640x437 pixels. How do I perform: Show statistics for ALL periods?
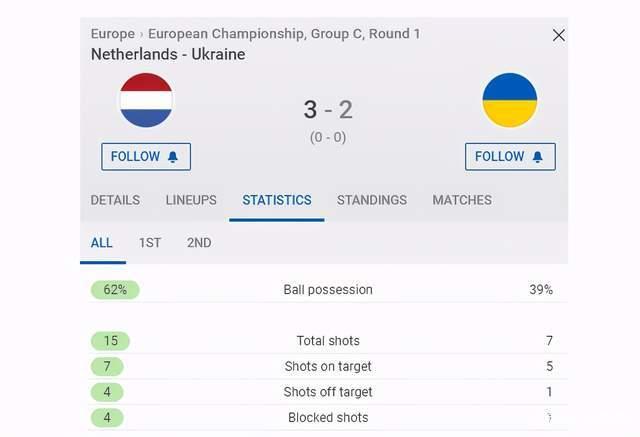pyautogui.click(x=102, y=243)
